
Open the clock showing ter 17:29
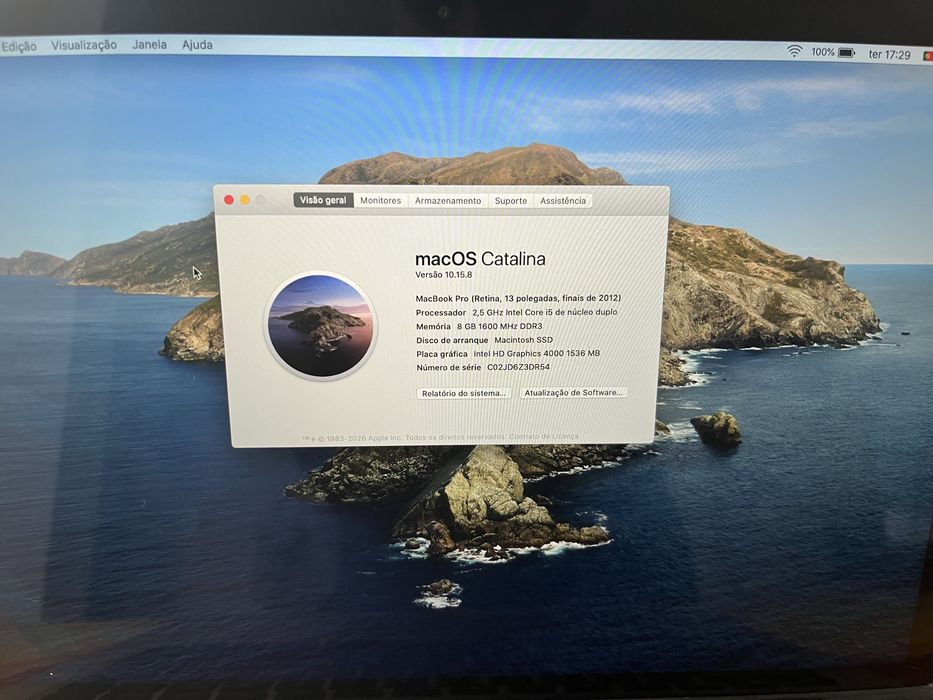889,55
